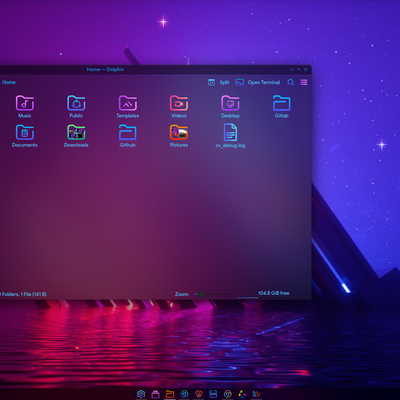Click the Home — Dolphin title bar
Screen dimensions: 400x400
coord(105,69)
